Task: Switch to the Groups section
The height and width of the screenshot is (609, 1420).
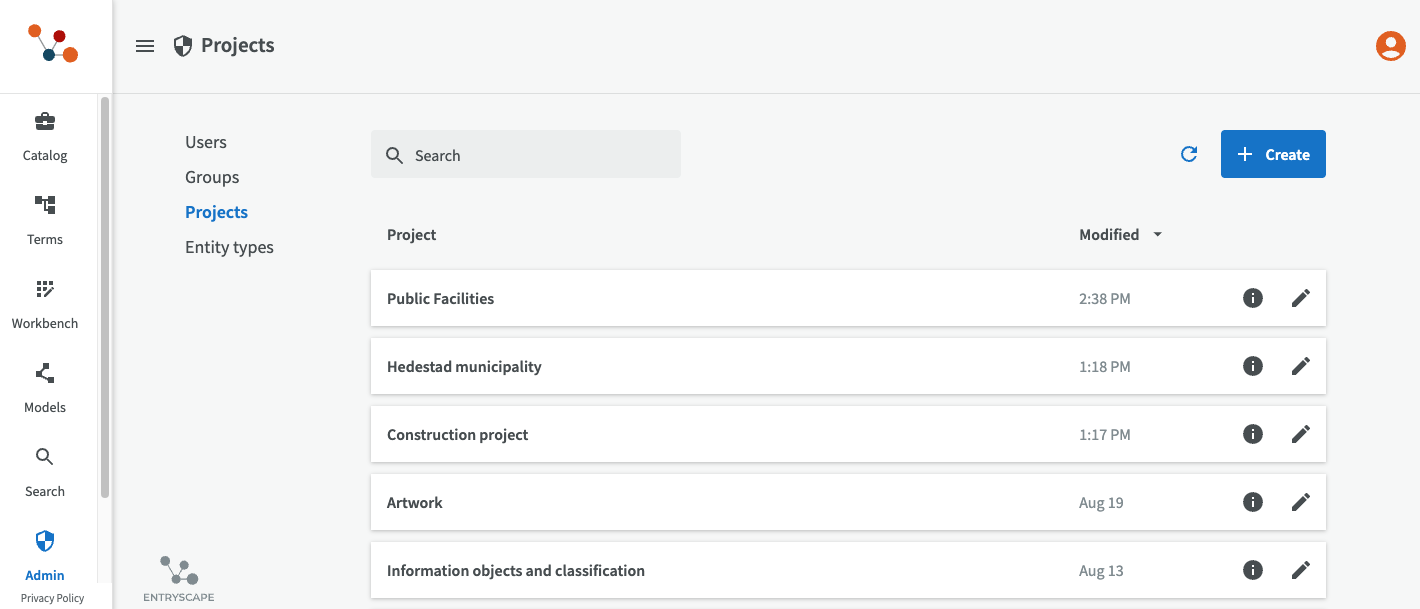Action: tap(212, 177)
